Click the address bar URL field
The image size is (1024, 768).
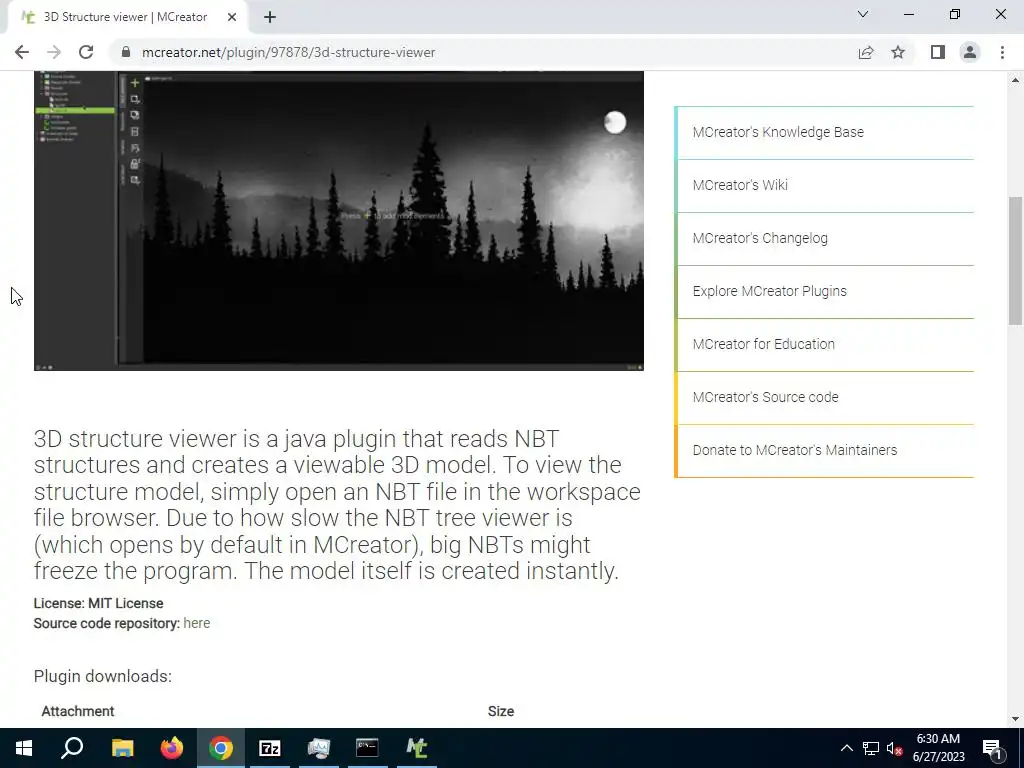(483, 52)
